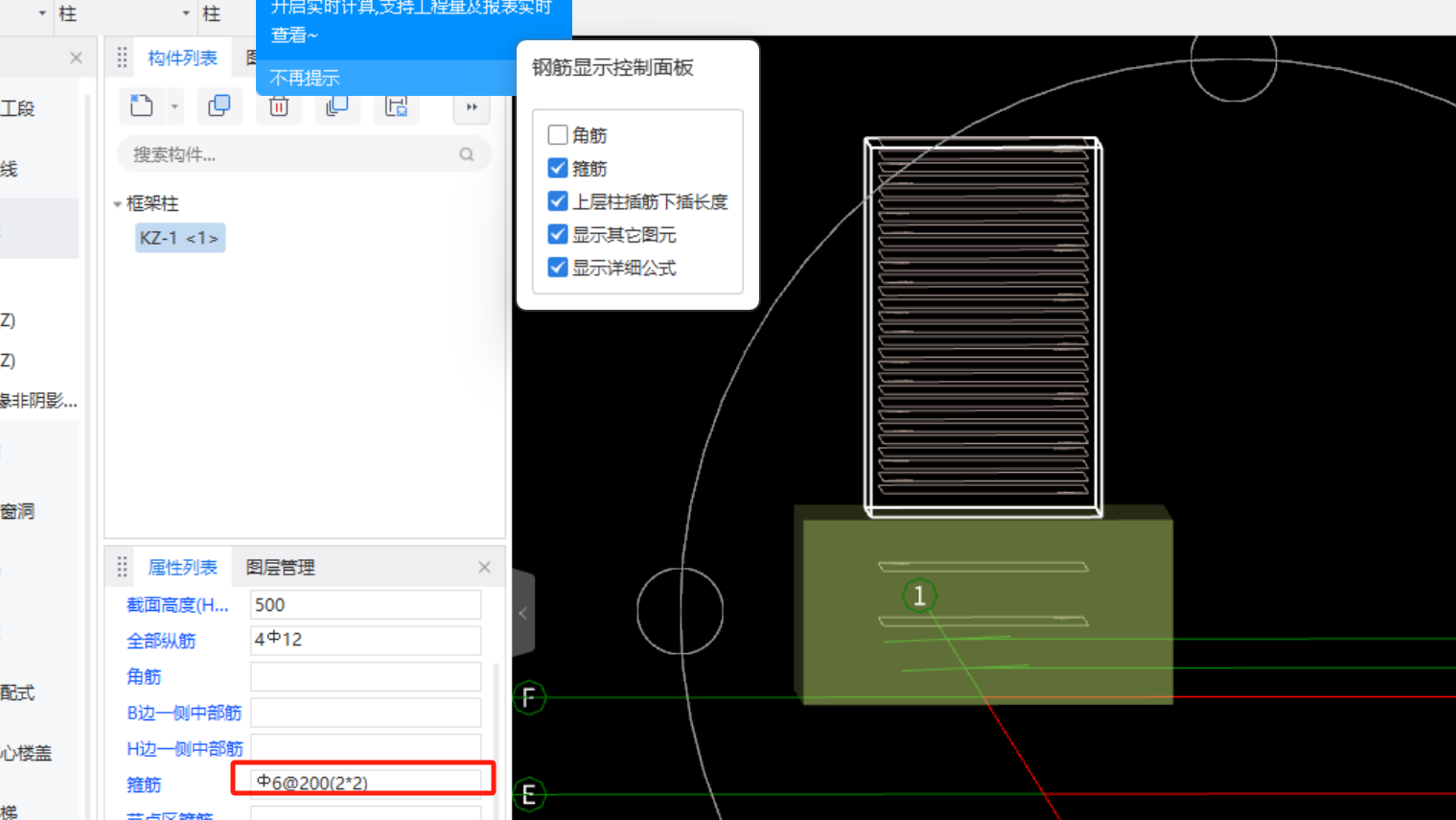Grab the property panel drag handle
Viewport: 1456px width, 820px height.
coord(122,568)
